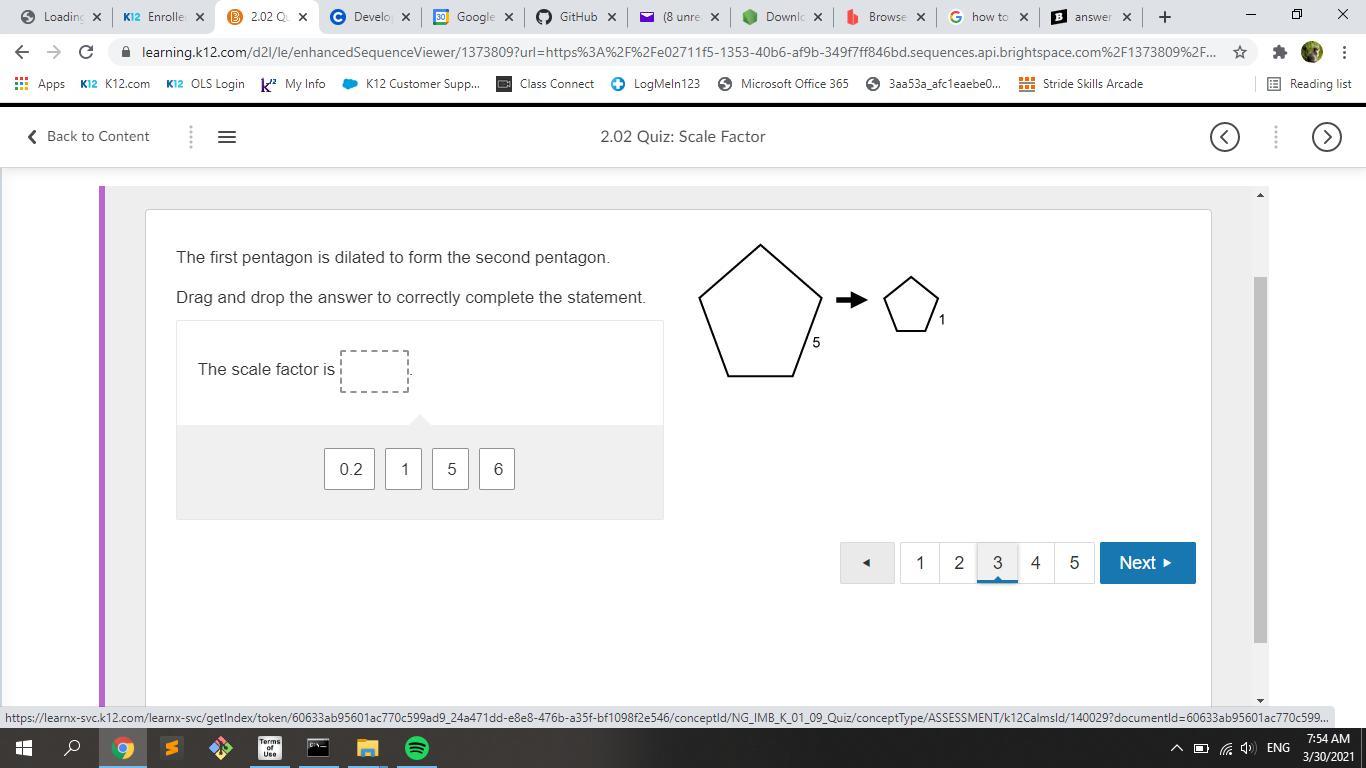Switch to the Browse tab

point(885,17)
